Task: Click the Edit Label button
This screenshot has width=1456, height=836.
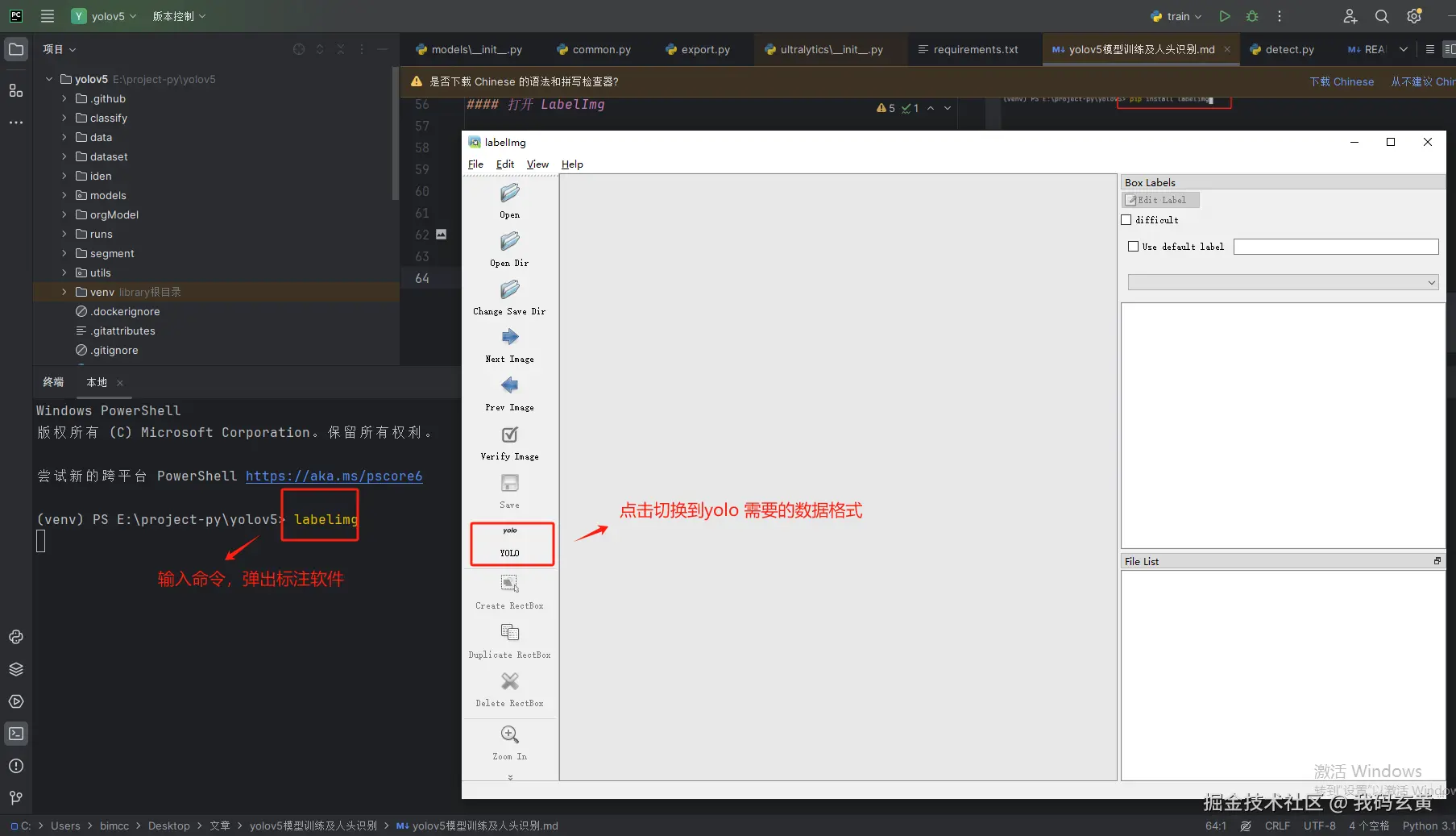Action: point(1161,200)
